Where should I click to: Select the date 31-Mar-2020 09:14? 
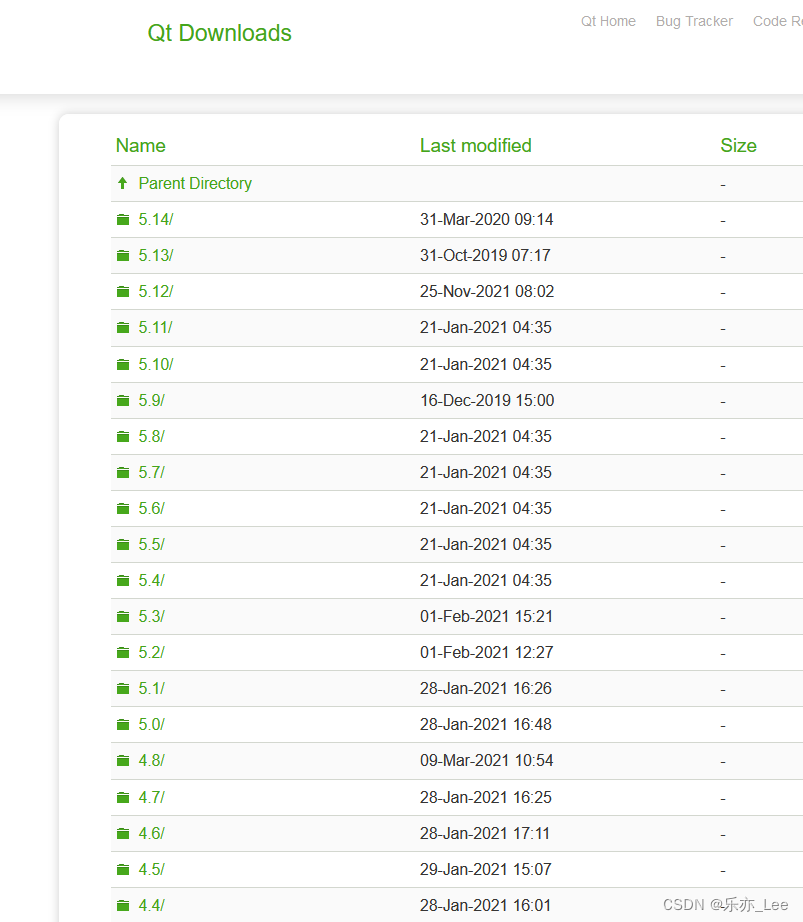(x=487, y=219)
